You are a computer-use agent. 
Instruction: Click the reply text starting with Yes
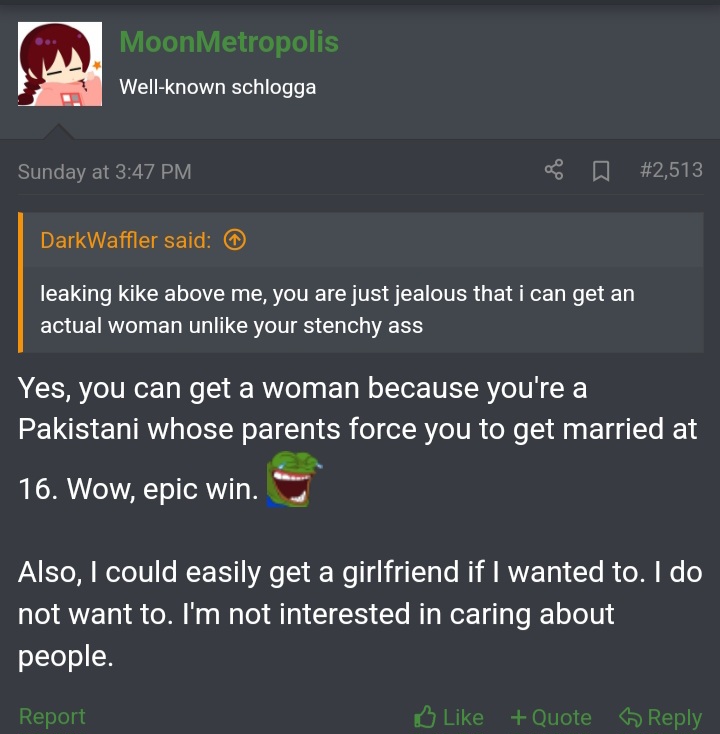(x=358, y=439)
